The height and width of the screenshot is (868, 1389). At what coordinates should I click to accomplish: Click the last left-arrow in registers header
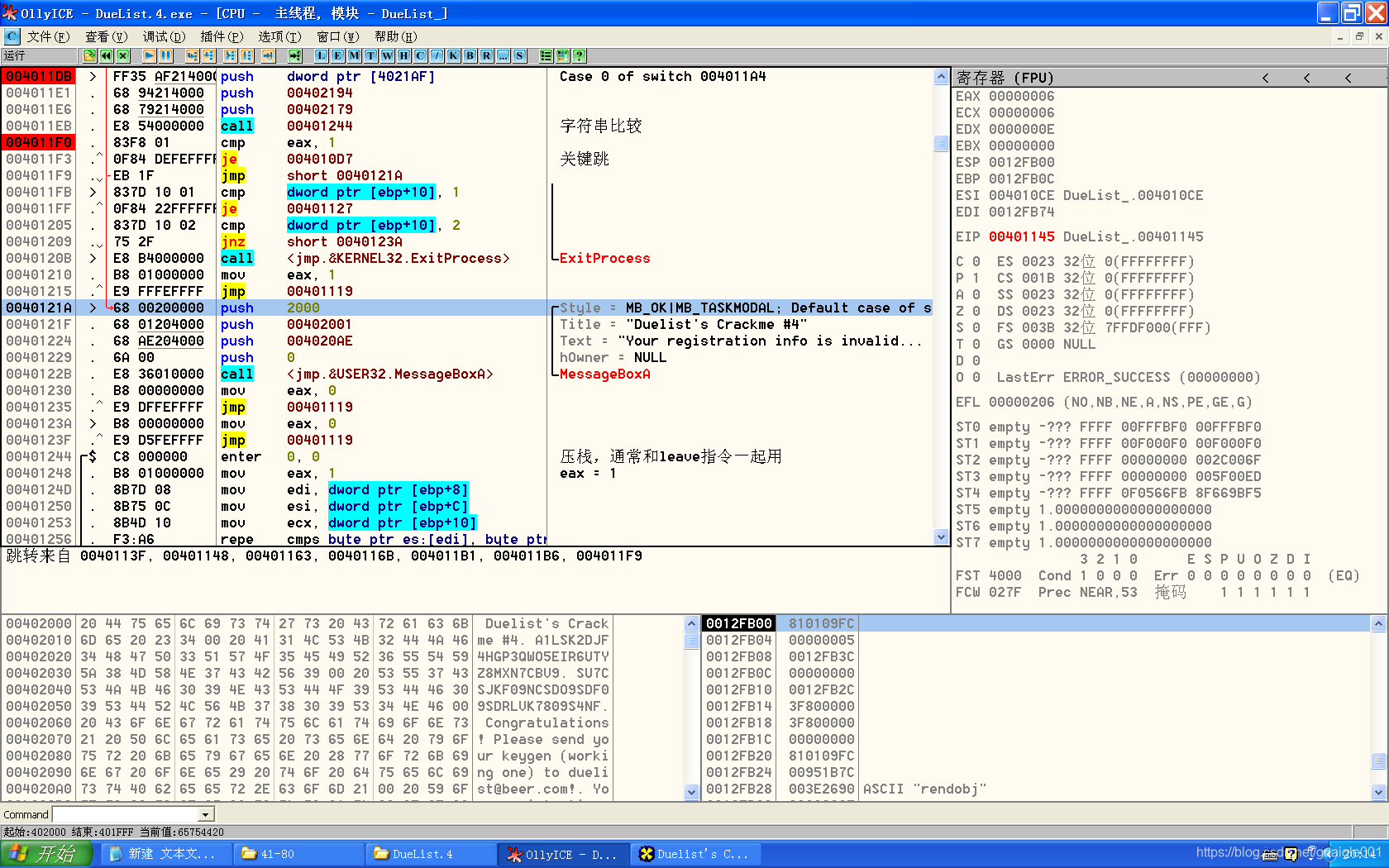click(x=1348, y=78)
